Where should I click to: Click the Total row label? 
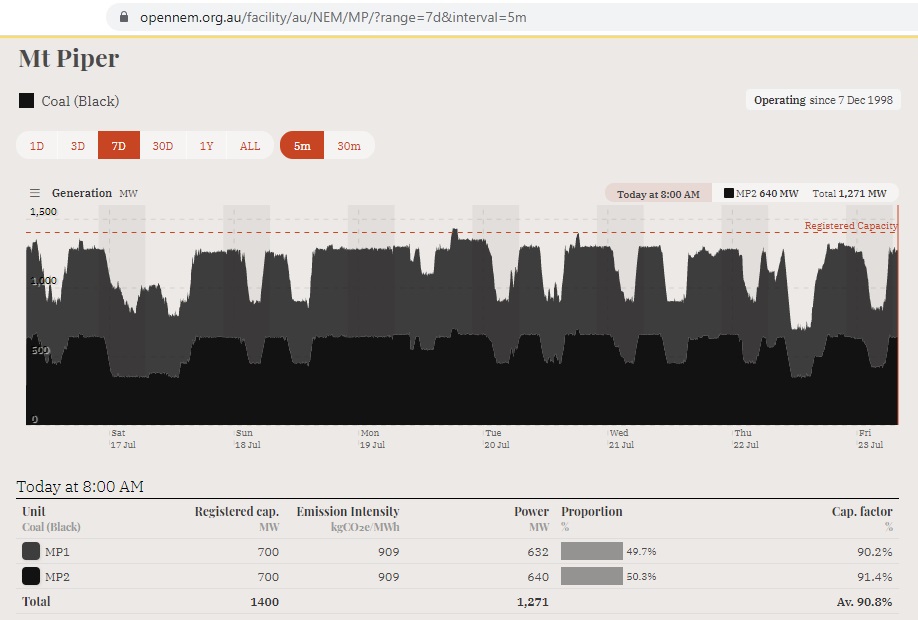36,601
